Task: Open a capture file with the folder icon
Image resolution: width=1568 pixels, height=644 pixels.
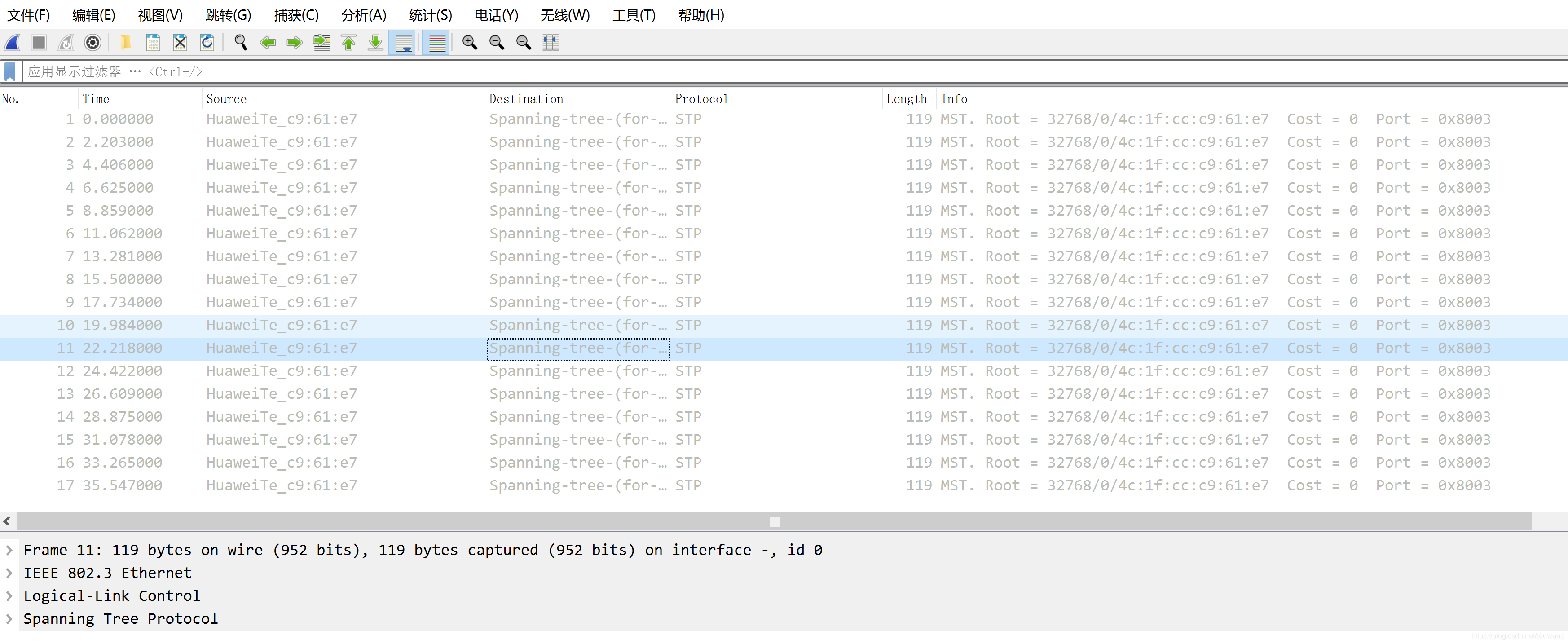Action: [x=125, y=43]
